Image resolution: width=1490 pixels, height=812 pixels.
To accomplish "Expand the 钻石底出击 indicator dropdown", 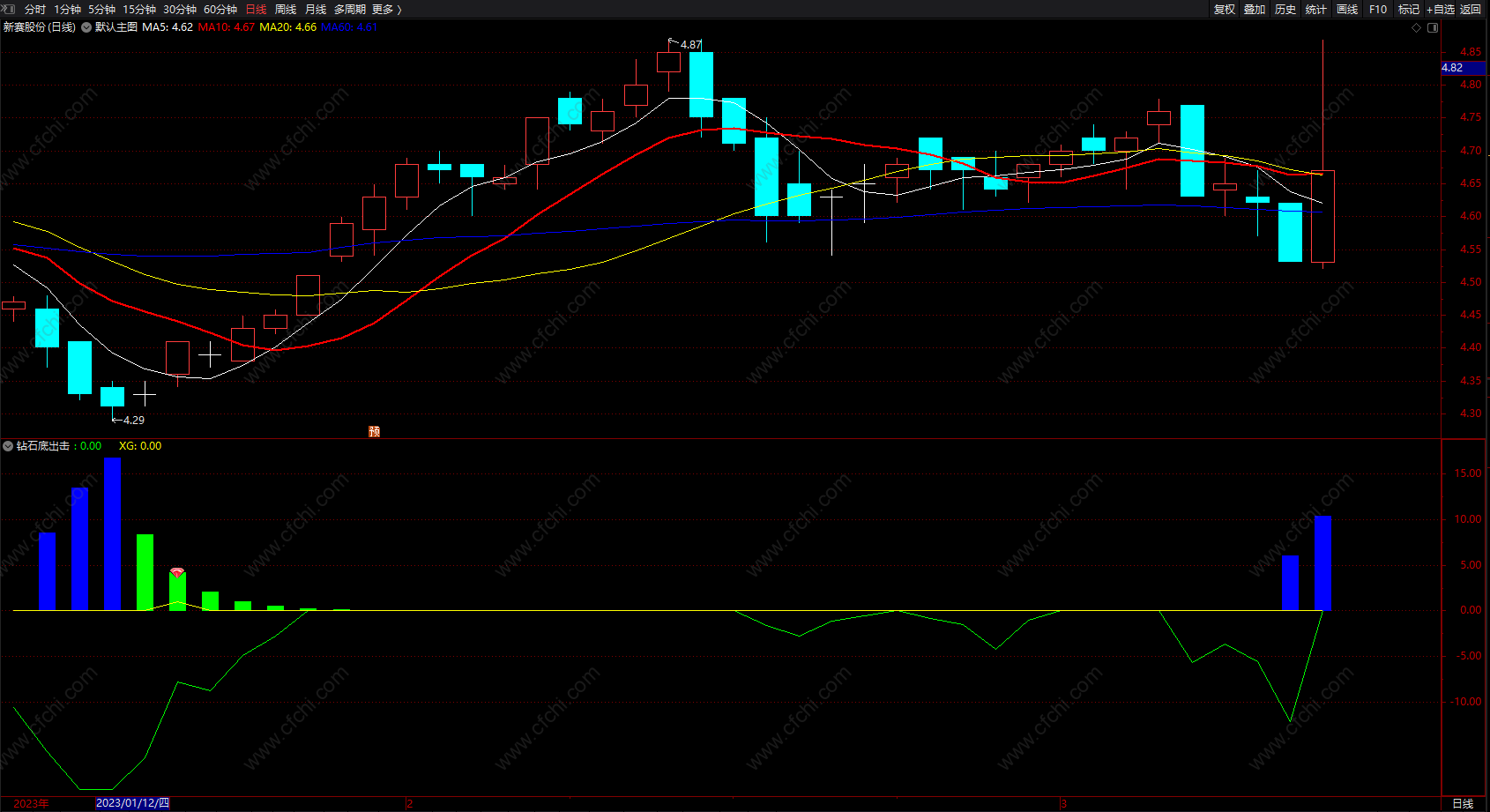I will tap(8, 446).
